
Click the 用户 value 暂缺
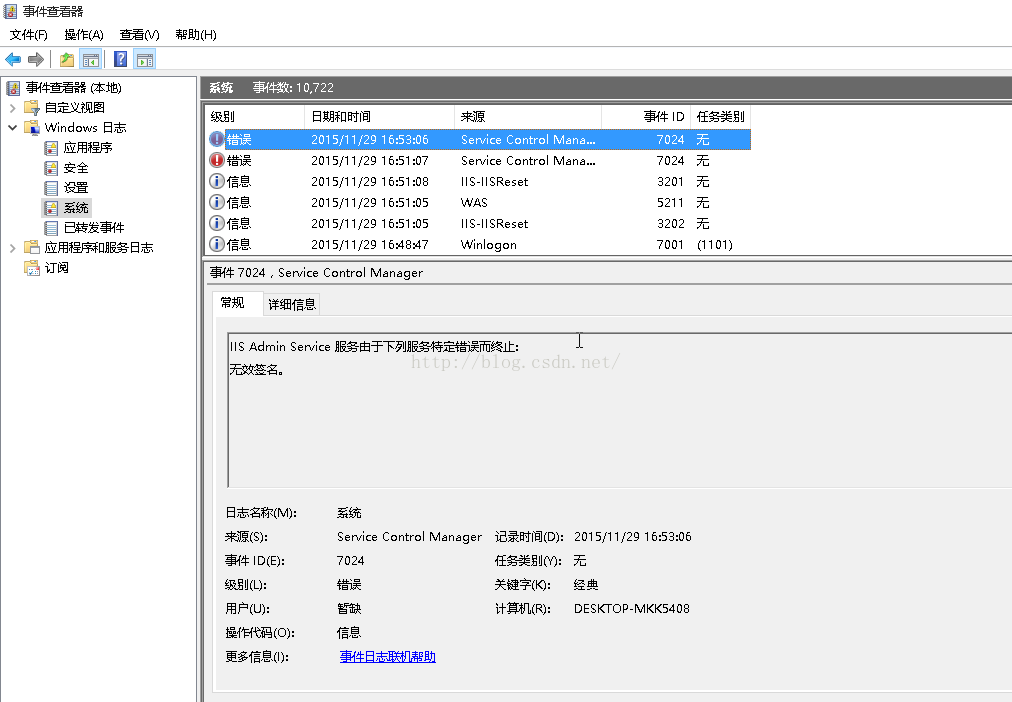(x=349, y=608)
